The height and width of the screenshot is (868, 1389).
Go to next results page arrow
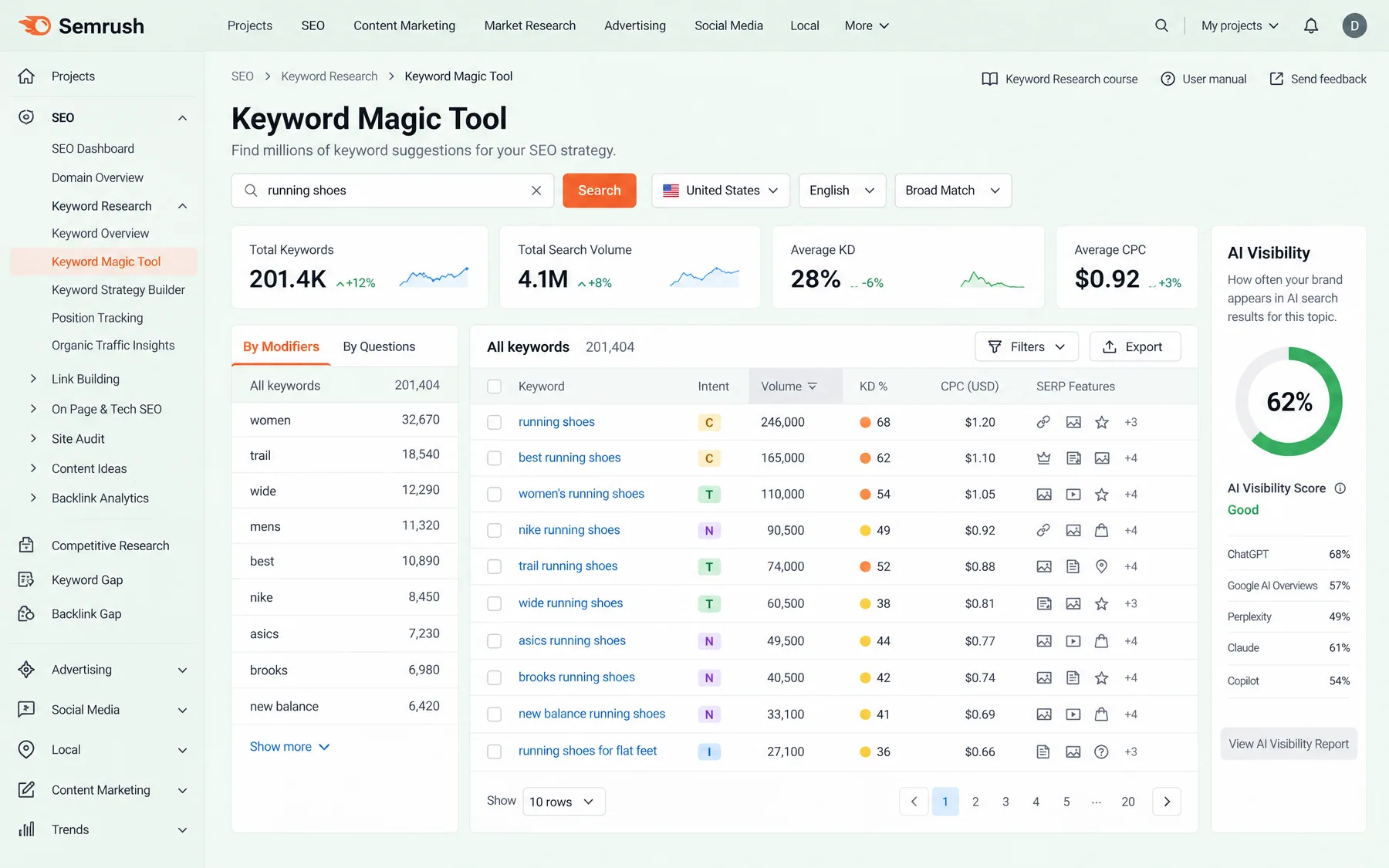(x=1167, y=802)
